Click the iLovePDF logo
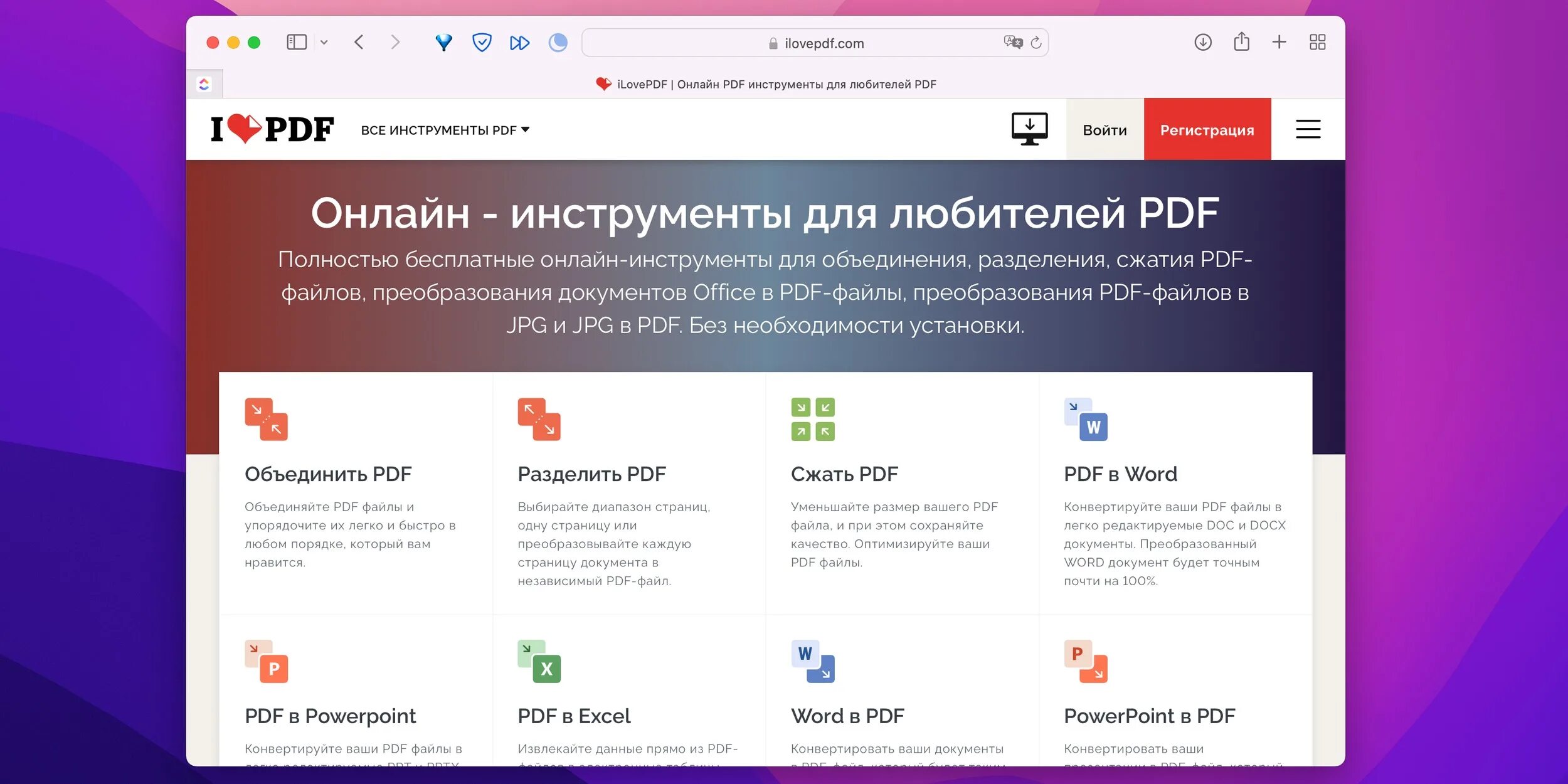1568x784 pixels. (272, 129)
